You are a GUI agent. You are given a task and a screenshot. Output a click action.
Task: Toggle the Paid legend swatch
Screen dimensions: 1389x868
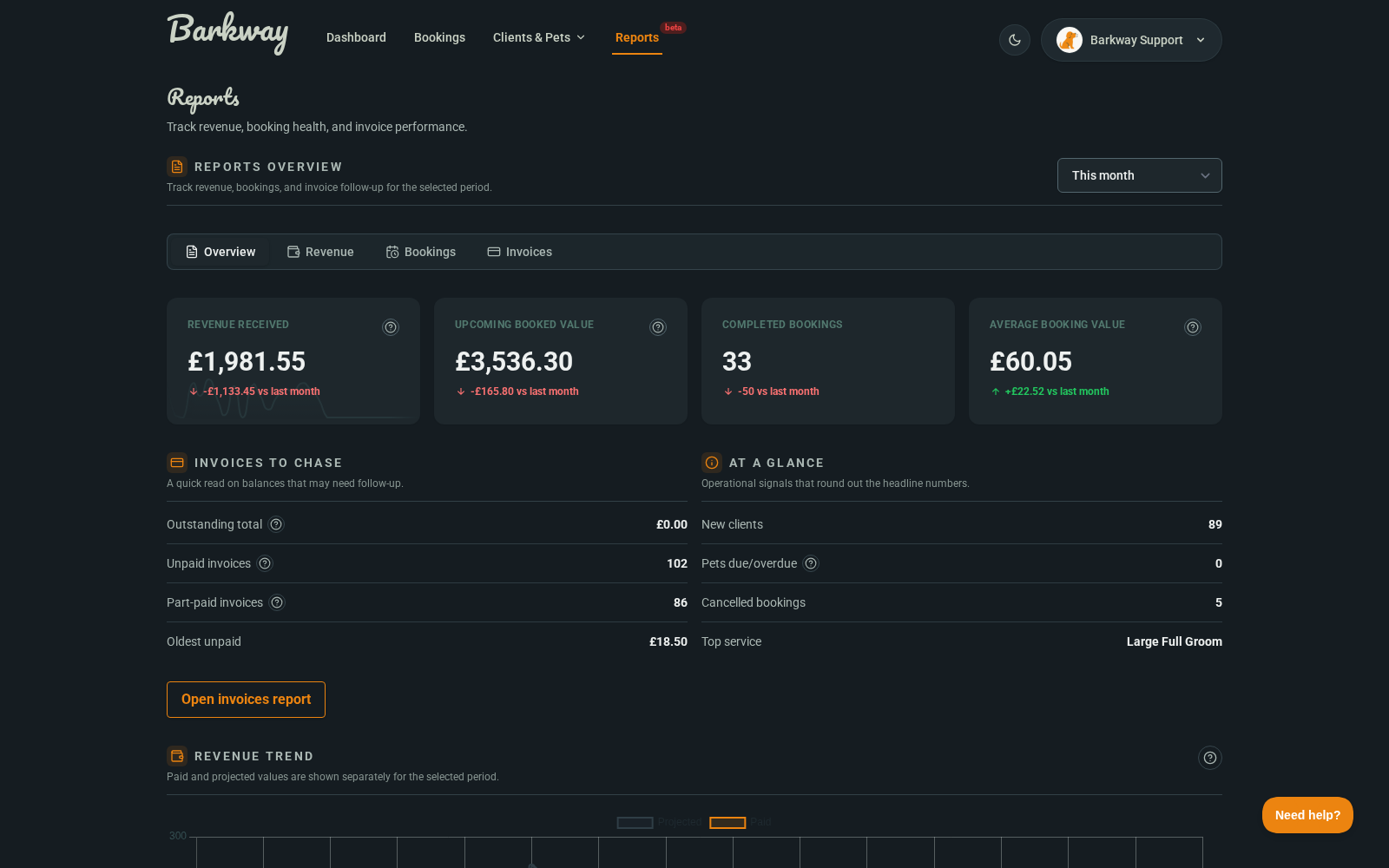pos(727,823)
